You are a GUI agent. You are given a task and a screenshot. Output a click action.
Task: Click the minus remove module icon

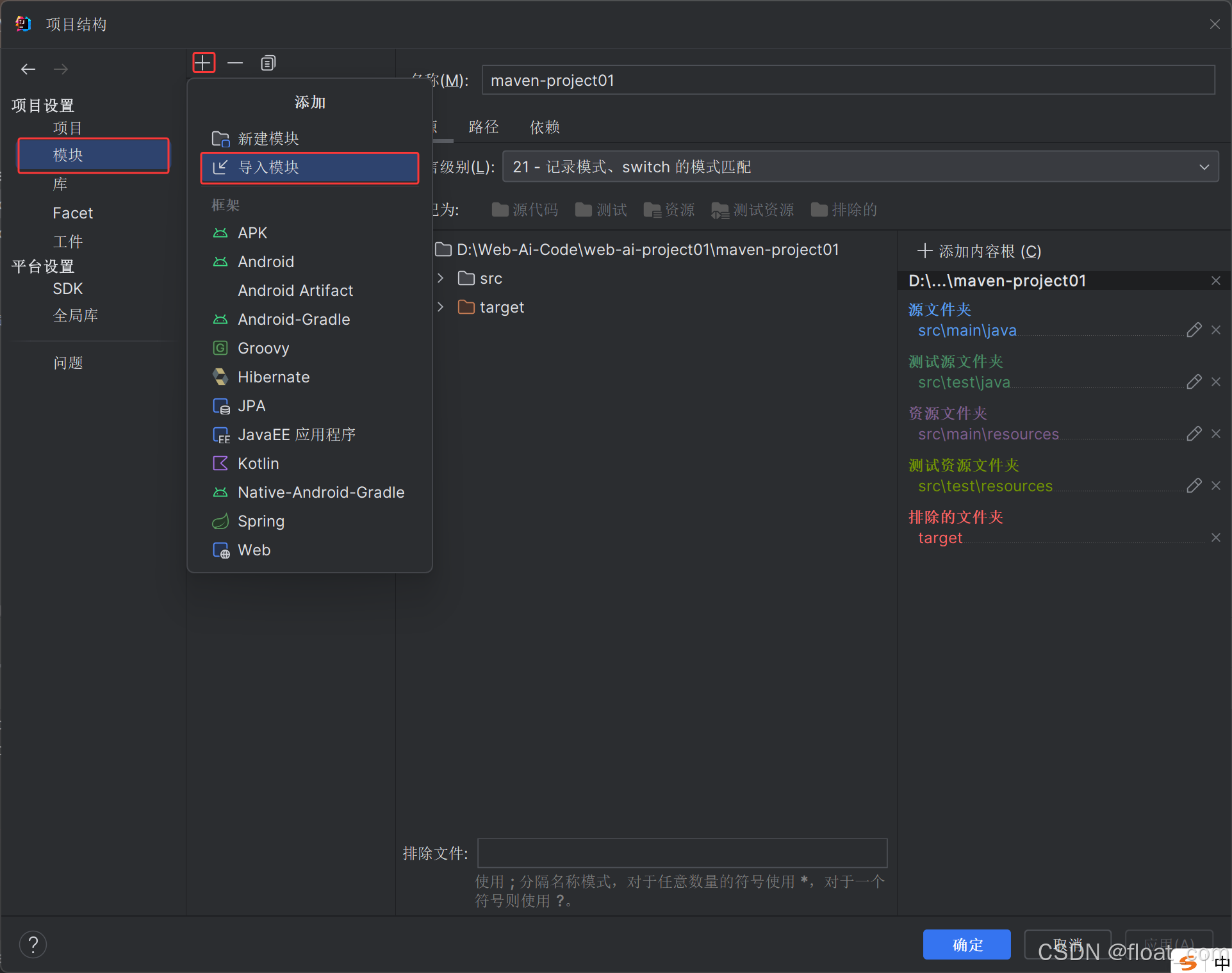(x=235, y=63)
